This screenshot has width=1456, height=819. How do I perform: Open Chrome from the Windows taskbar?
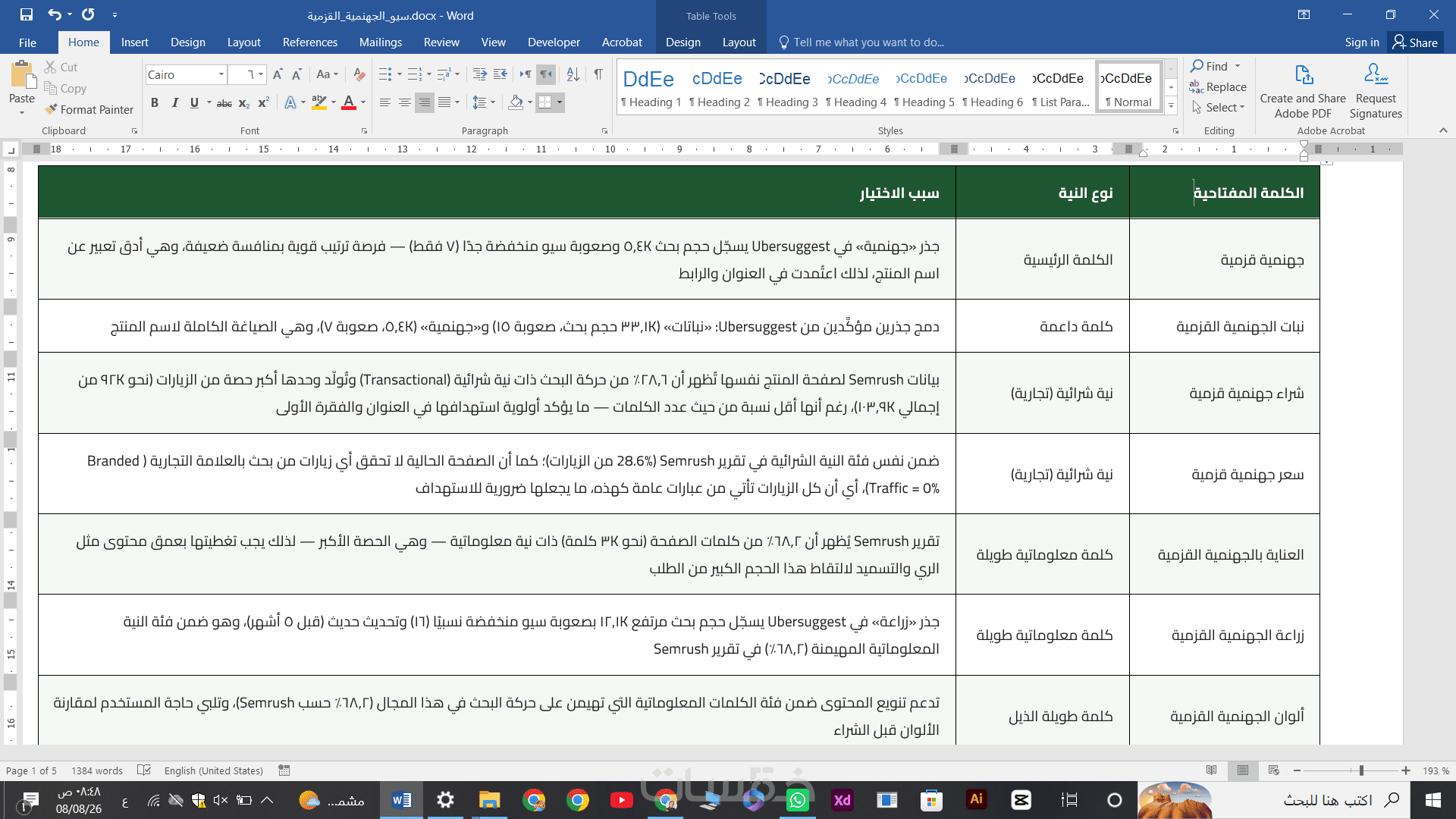tap(578, 800)
